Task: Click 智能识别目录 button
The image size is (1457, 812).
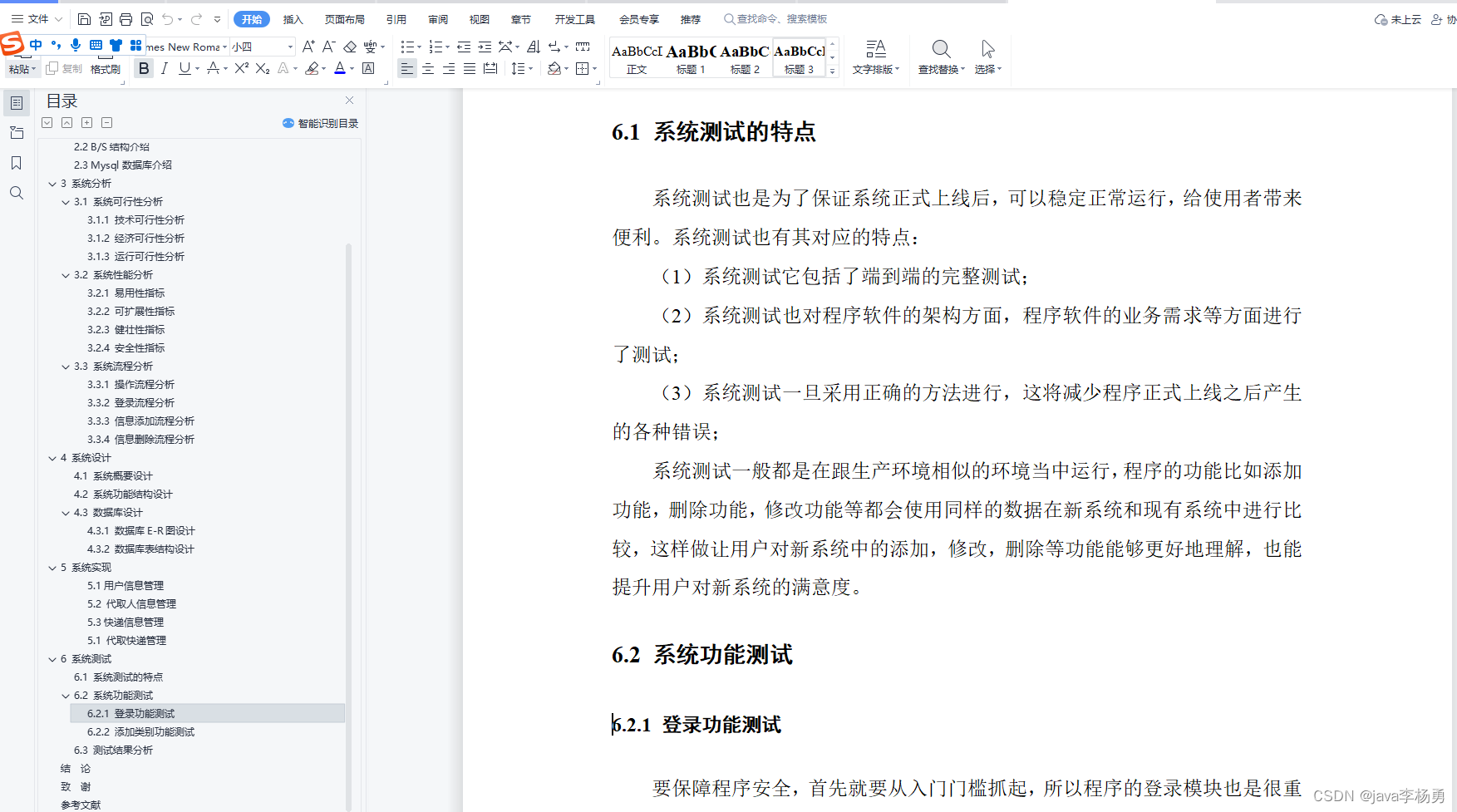Action: coord(320,123)
